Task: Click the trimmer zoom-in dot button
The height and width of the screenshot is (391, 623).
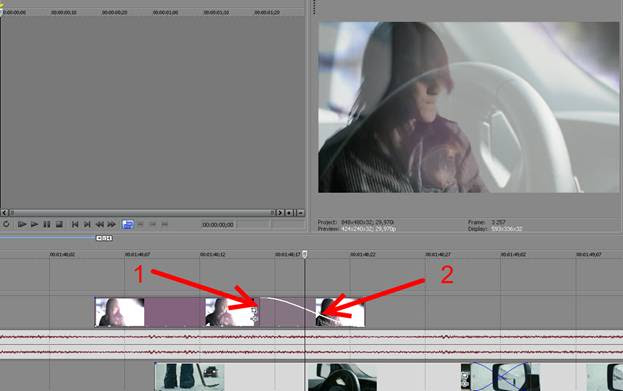Action: (x=290, y=213)
